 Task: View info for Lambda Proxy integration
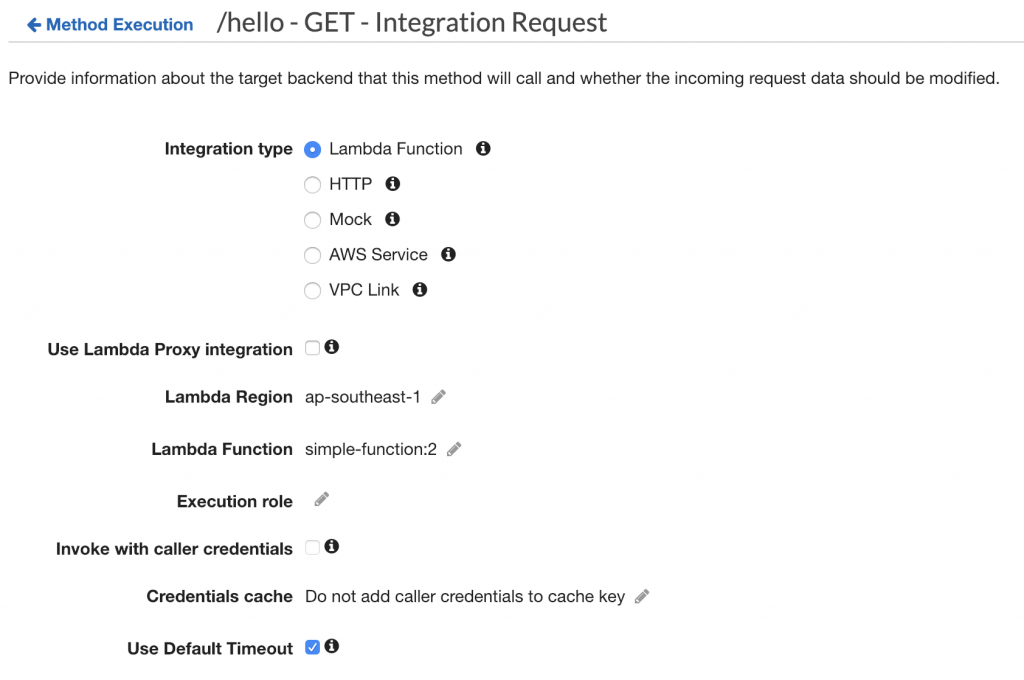coord(331,347)
